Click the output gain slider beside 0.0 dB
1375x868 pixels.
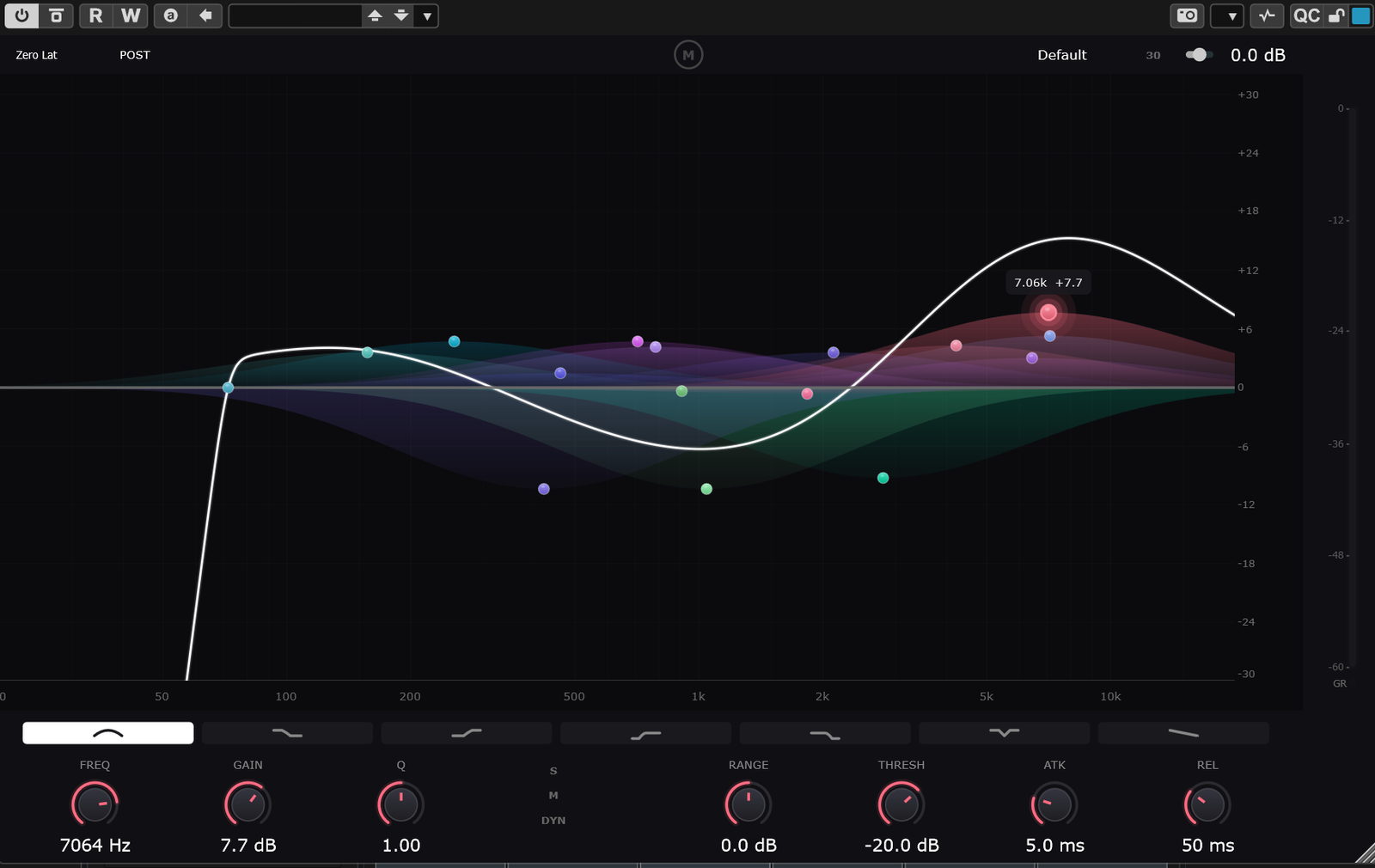point(1197,55)
